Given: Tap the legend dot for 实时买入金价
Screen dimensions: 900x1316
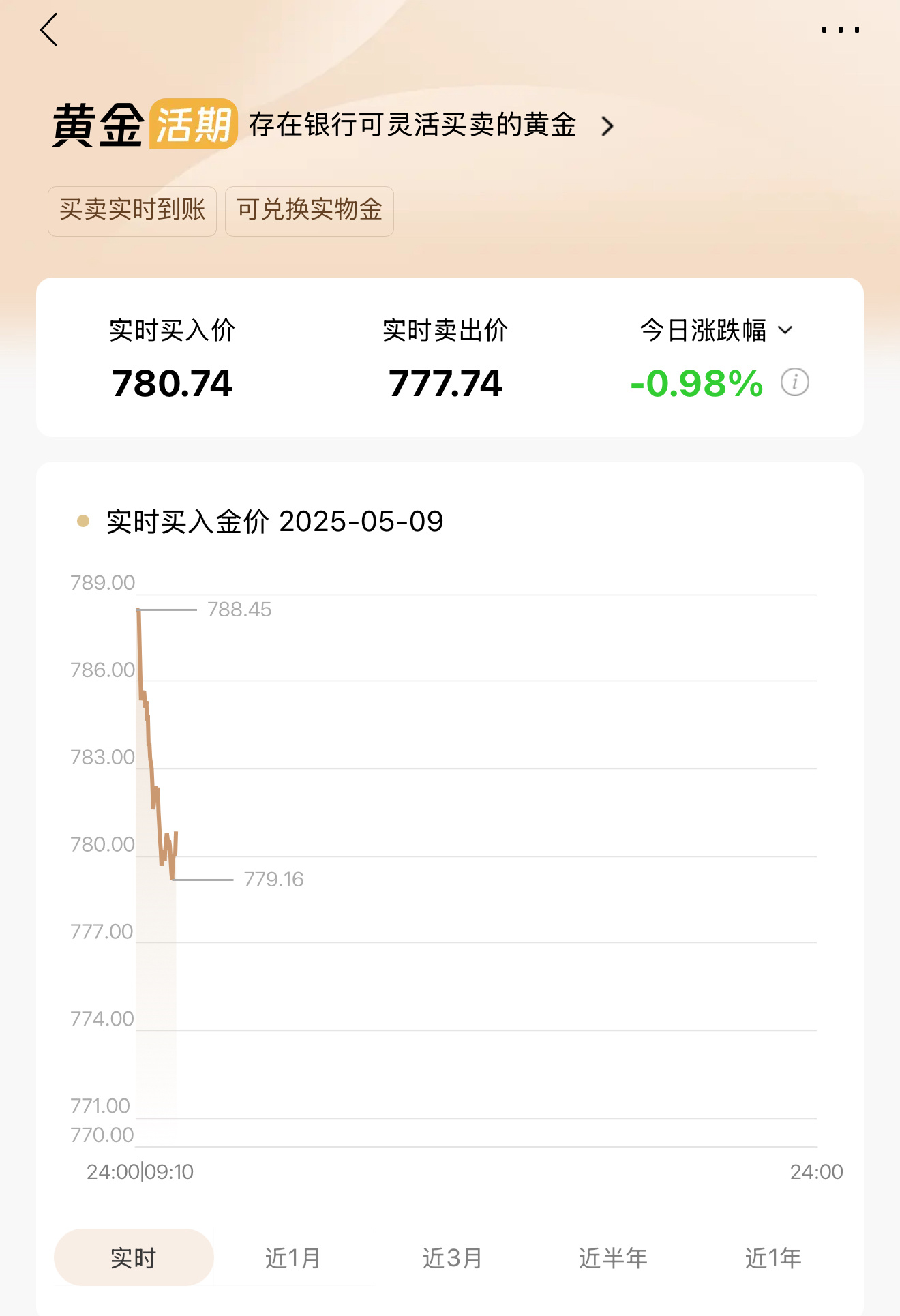Looking at the screenshot, I should (x=83, y=522).
